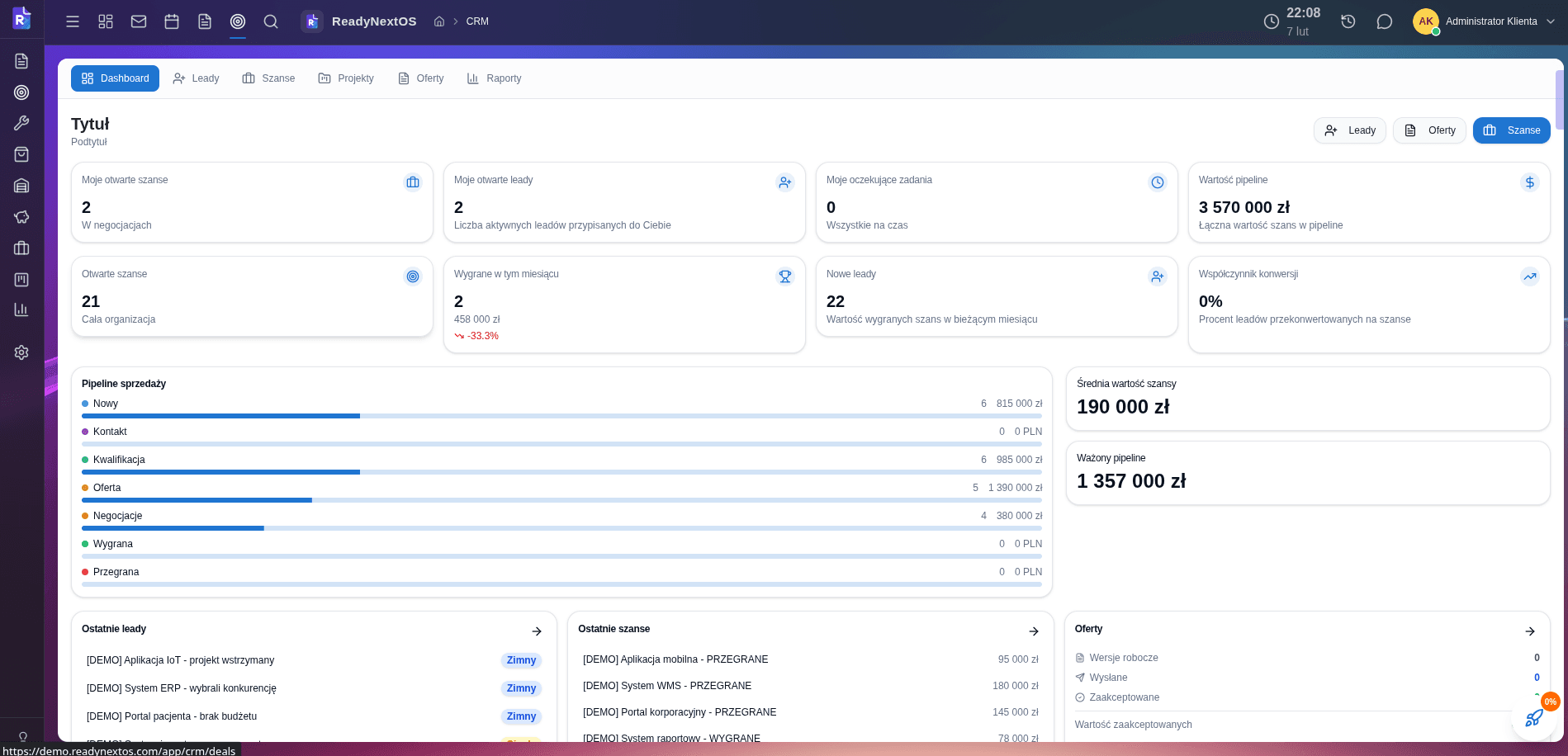Click the rocket launch icon at bottom right
1568x756 pixels.
pos(1534,717)
